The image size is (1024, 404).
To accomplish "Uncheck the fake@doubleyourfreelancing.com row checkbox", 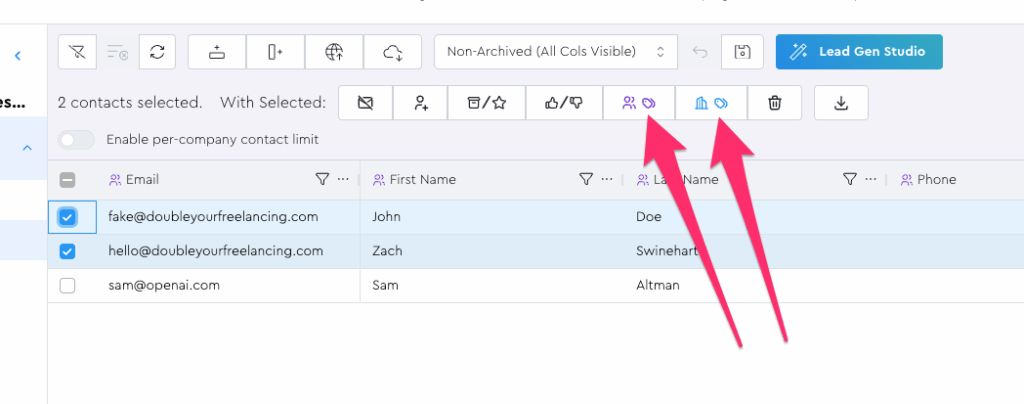I will 68,217.
